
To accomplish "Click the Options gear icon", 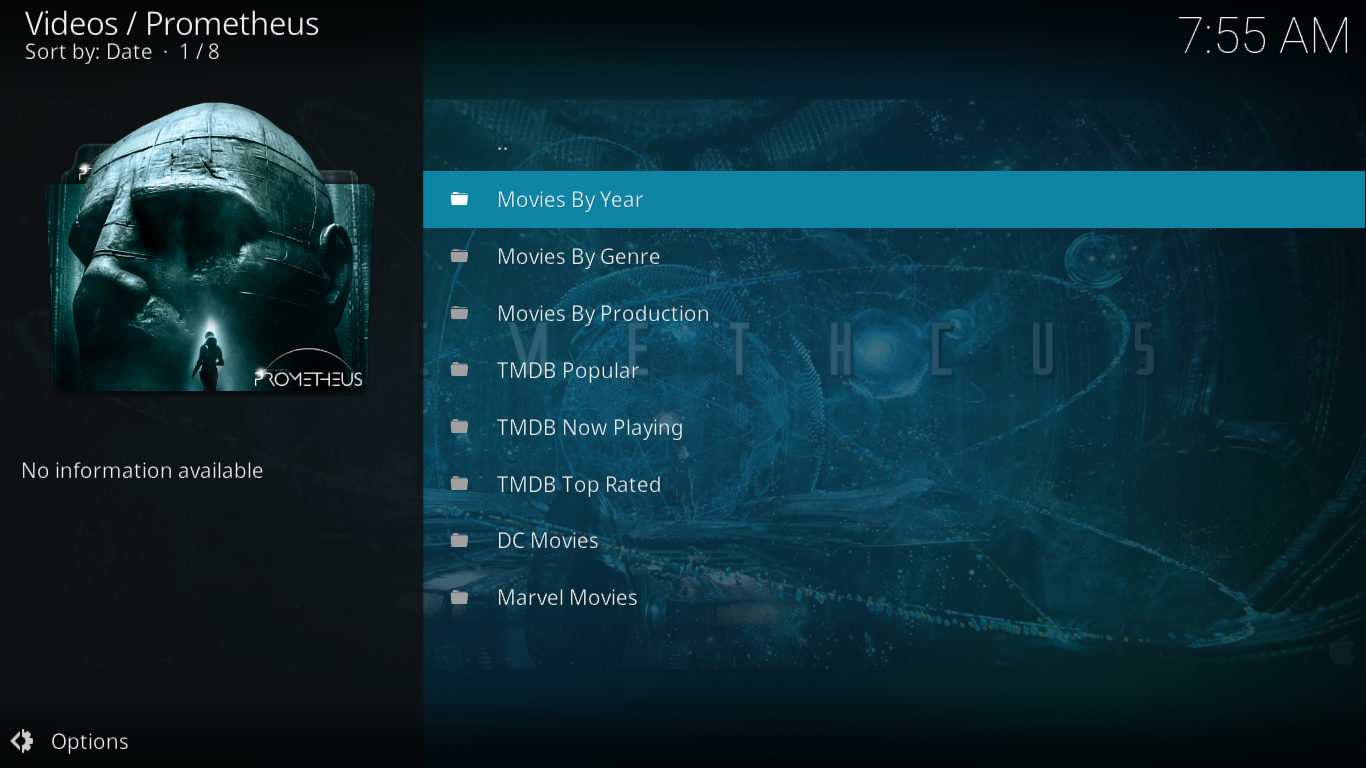I will [x=22, y=741].
